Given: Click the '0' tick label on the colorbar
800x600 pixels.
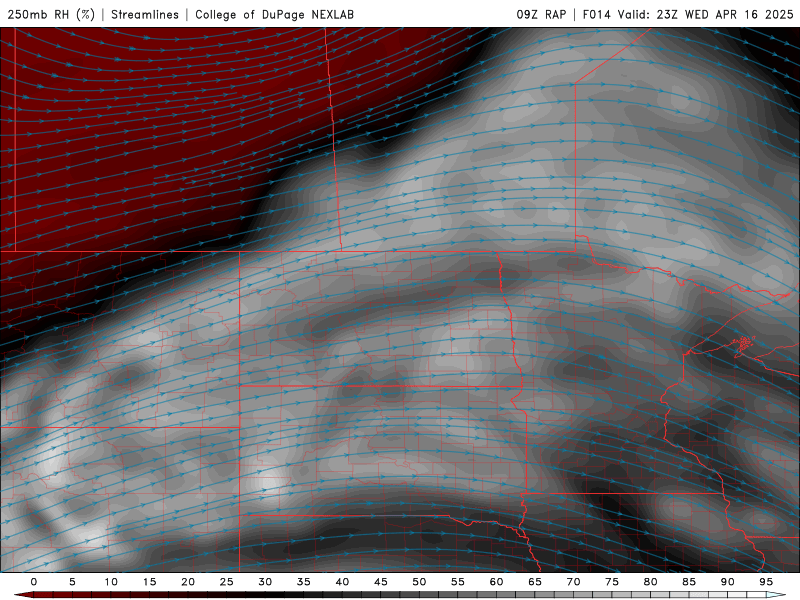Looking at the screenshot, I should tap(34, 582).
